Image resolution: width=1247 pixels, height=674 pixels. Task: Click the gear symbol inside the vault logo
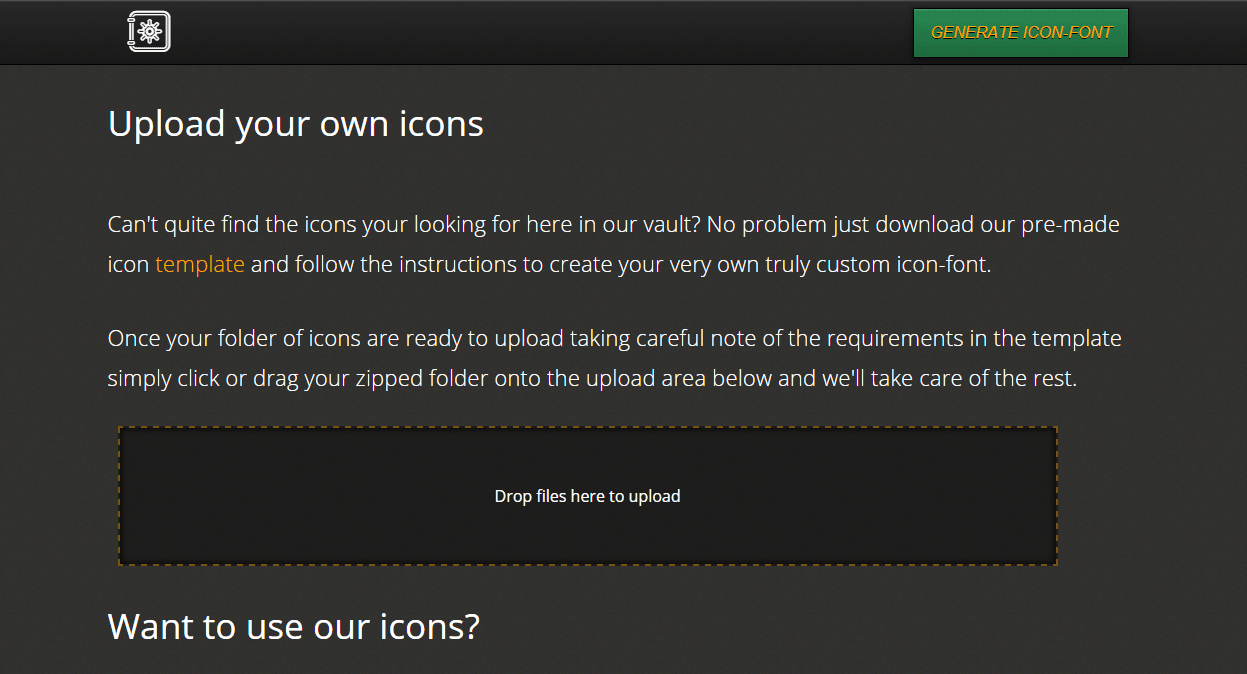tap(150, 31)
